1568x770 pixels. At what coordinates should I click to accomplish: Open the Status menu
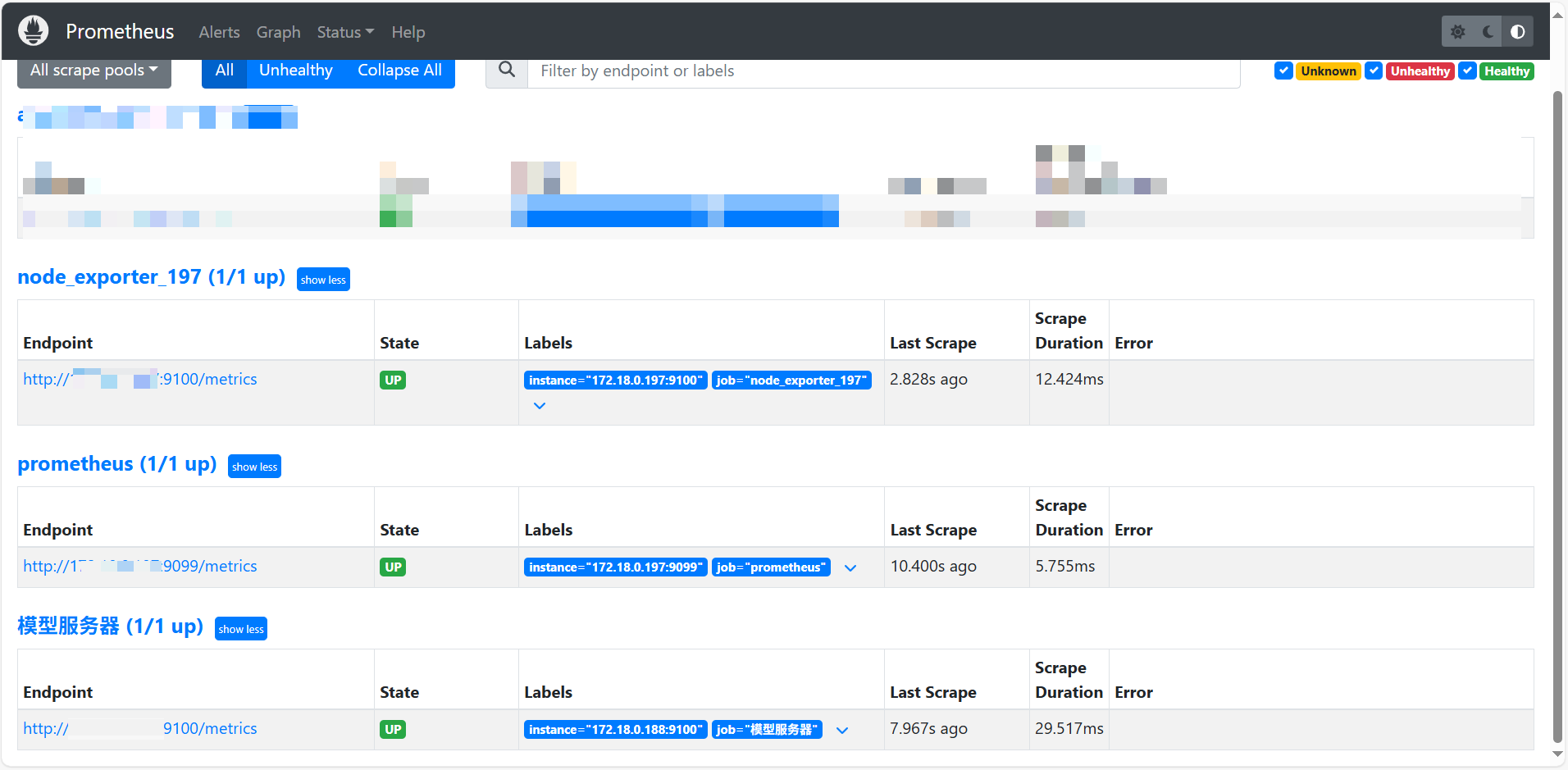(344, 32)
